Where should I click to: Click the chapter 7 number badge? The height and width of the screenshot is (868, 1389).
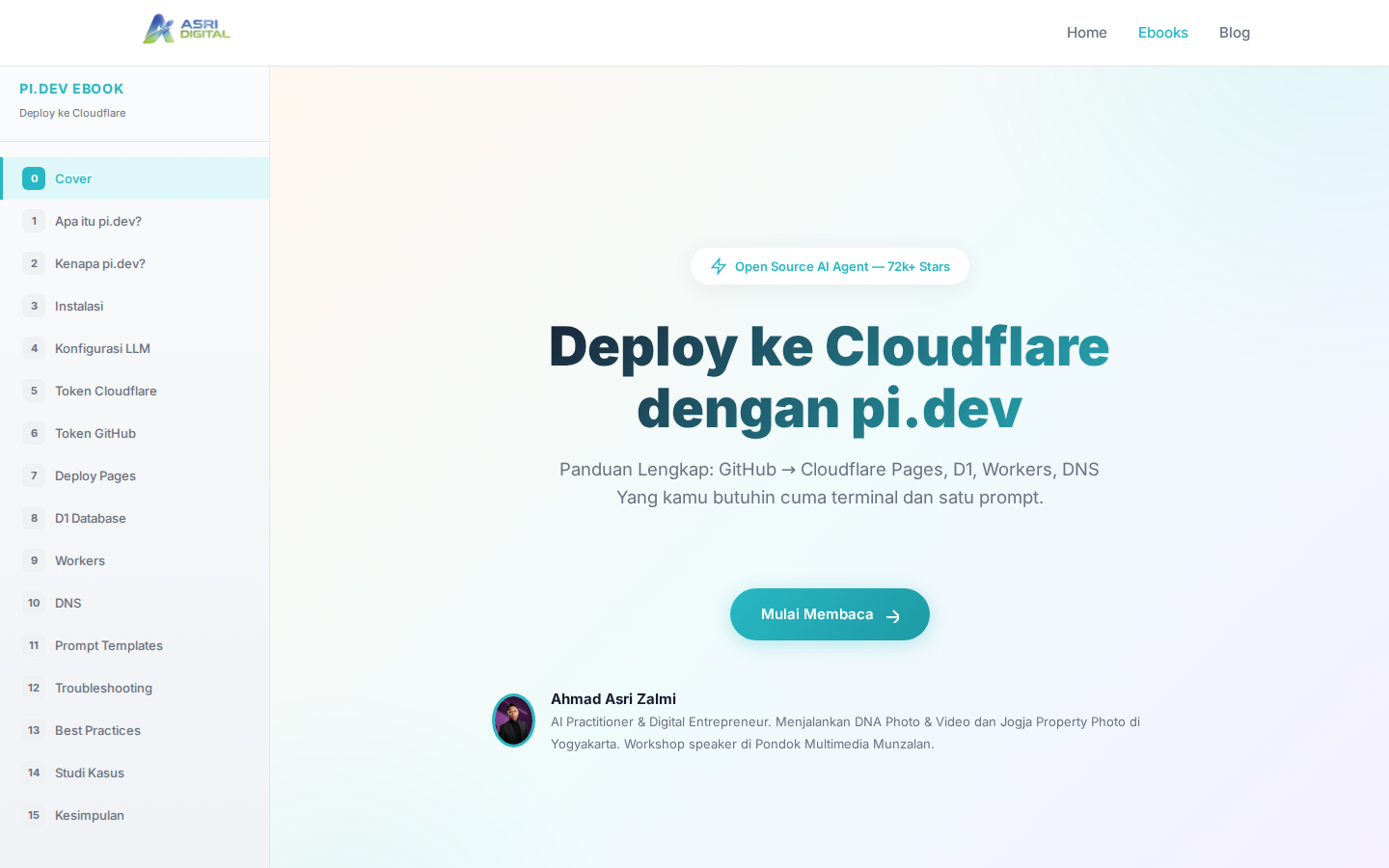pos(34,475)
